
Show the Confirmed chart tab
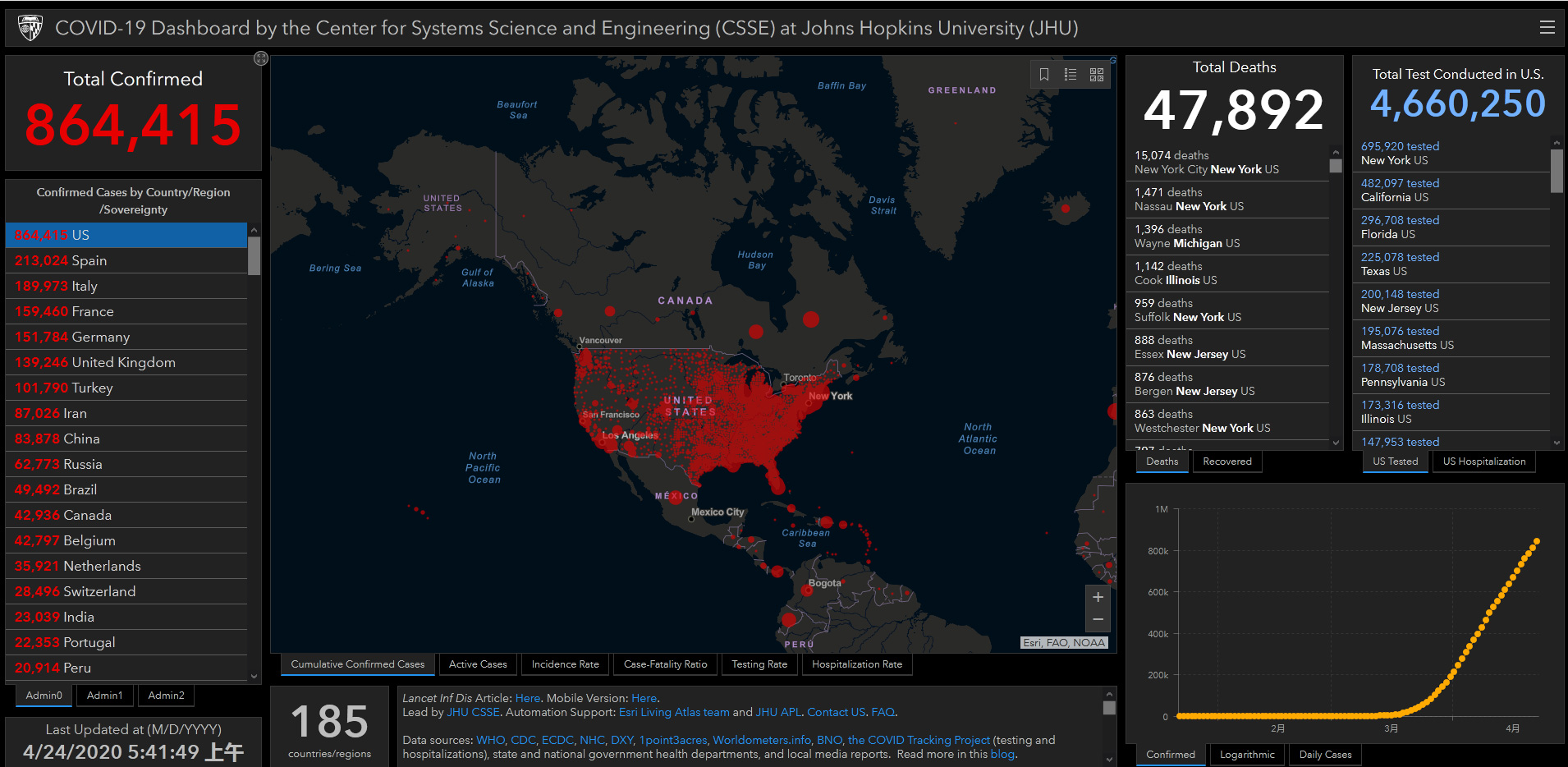click(1171, 755)
